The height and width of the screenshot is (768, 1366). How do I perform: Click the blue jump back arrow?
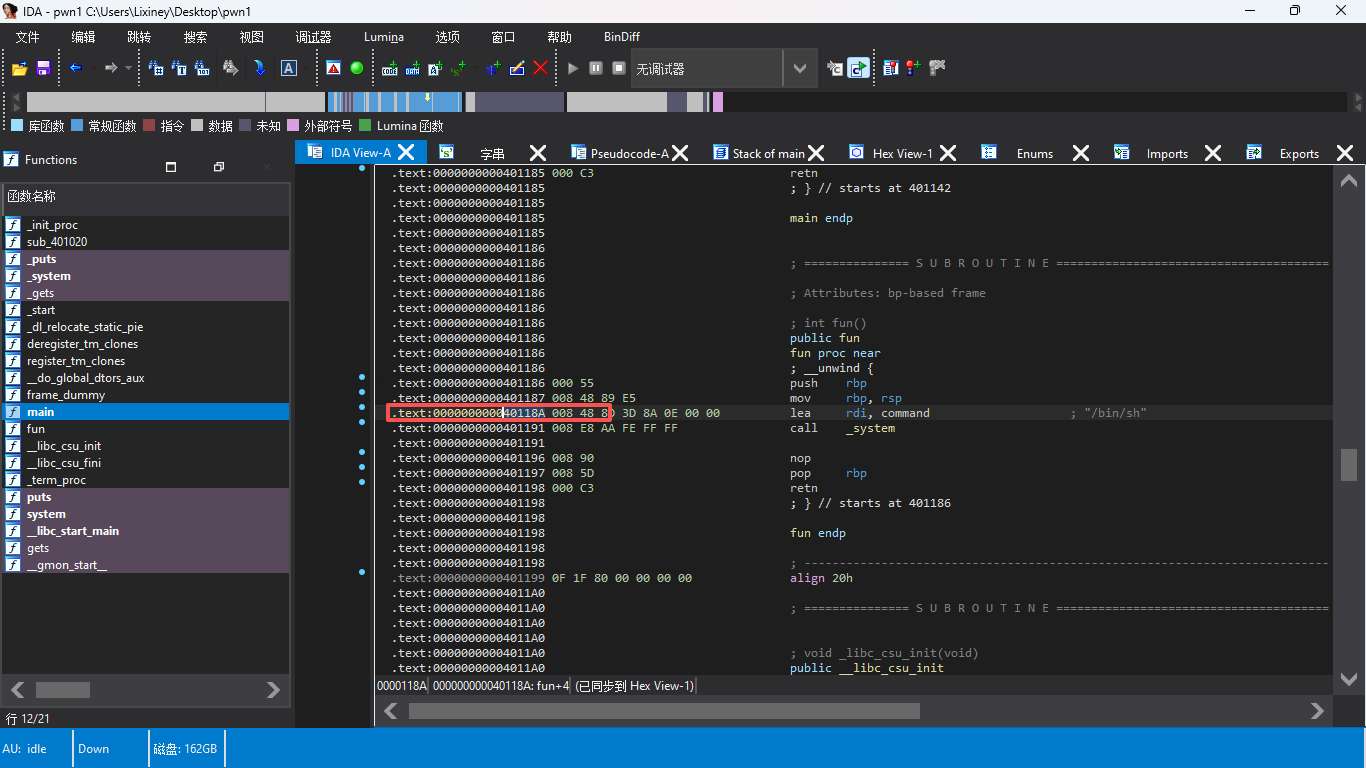[75, 68]
